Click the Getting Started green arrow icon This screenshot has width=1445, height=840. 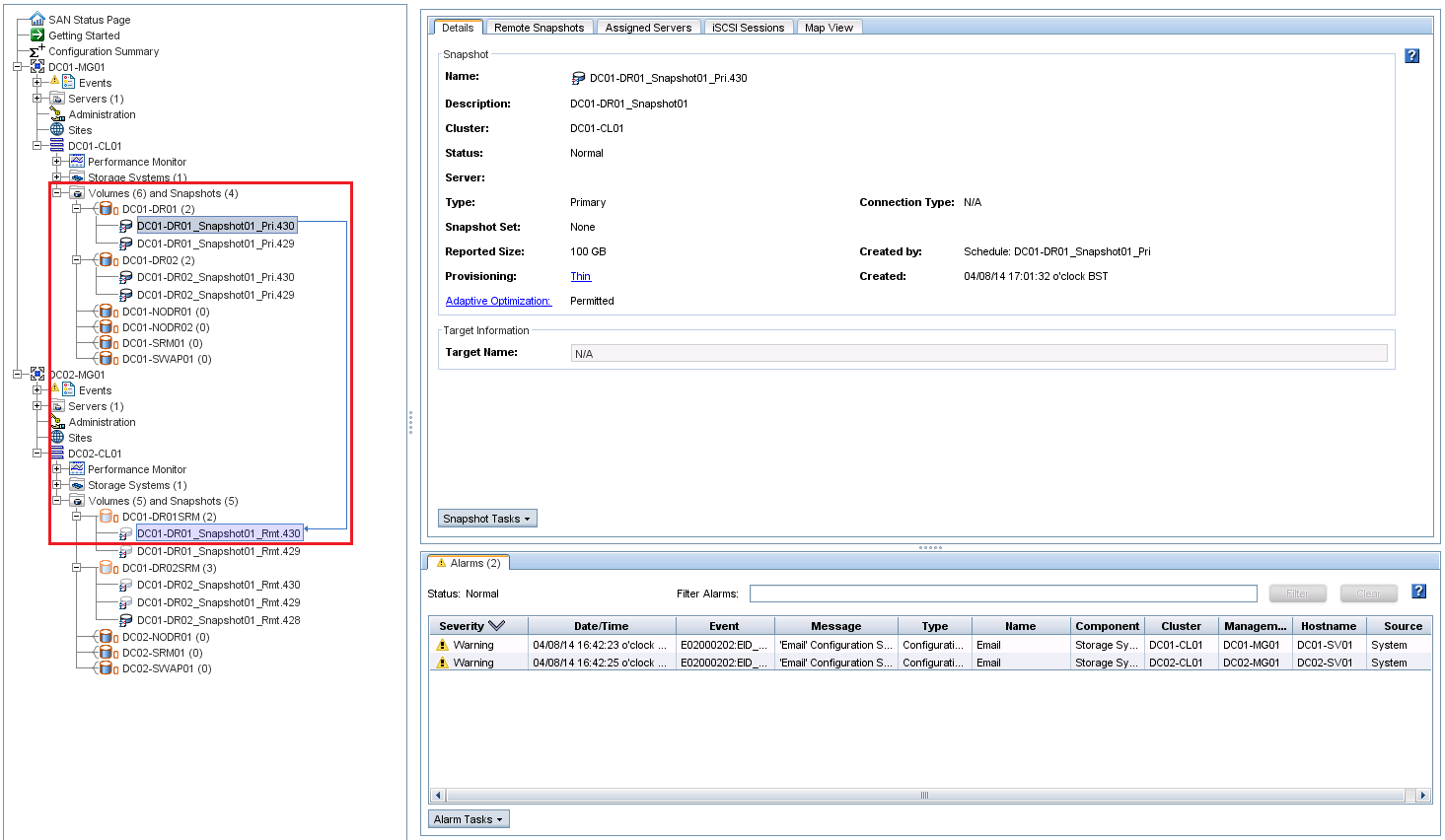click(37, 35)
